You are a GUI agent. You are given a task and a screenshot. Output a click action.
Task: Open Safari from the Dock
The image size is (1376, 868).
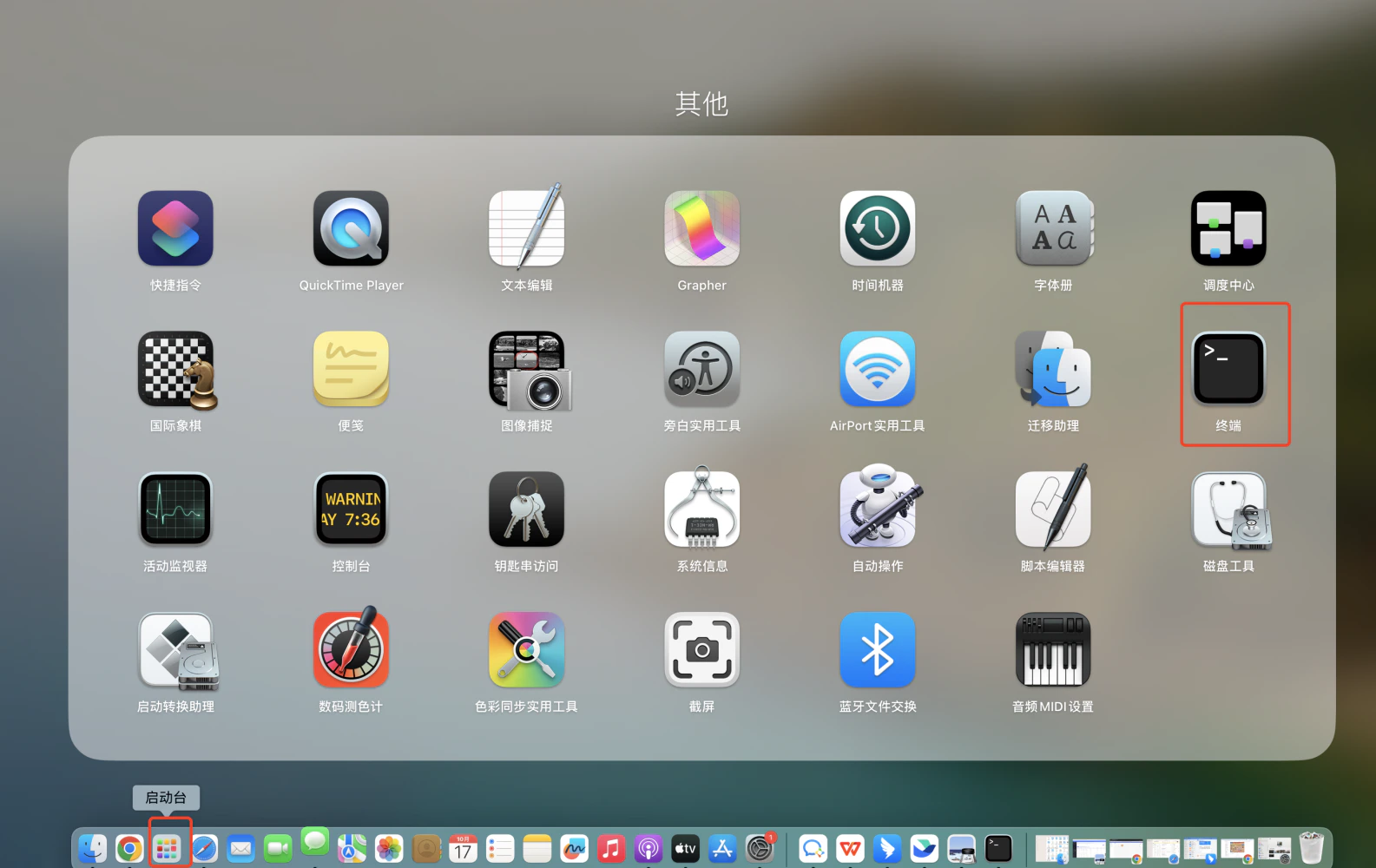click(x=204, y=848)
